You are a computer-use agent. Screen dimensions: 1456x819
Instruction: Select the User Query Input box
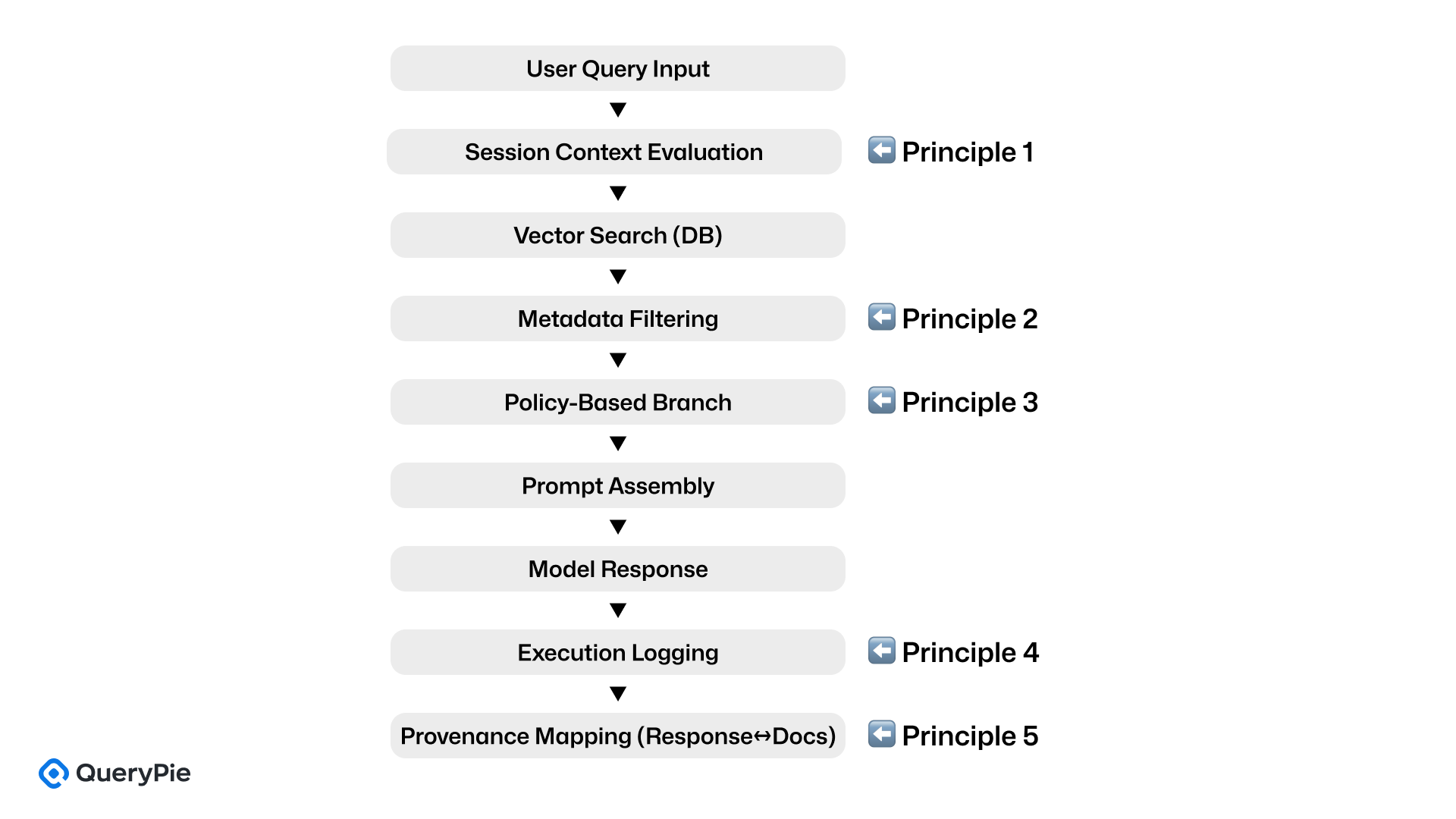tap(618, 68)
